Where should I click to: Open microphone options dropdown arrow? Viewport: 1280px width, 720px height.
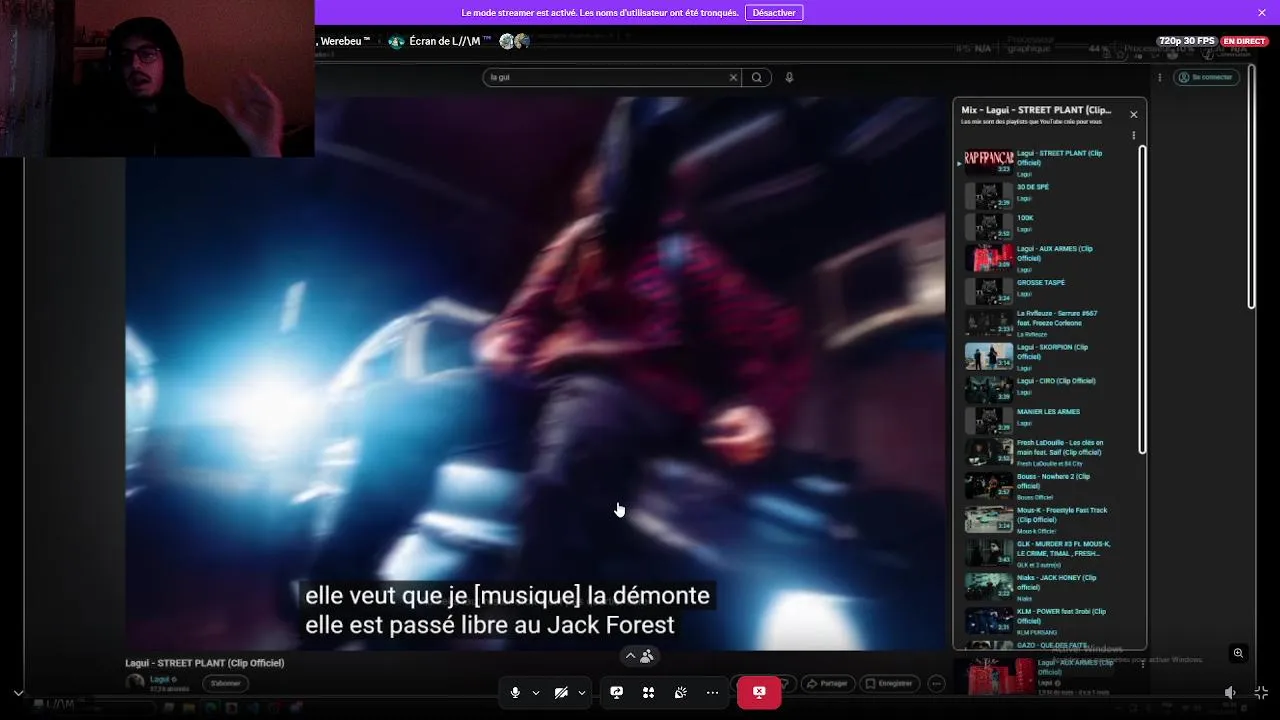[x=536, y=692]
